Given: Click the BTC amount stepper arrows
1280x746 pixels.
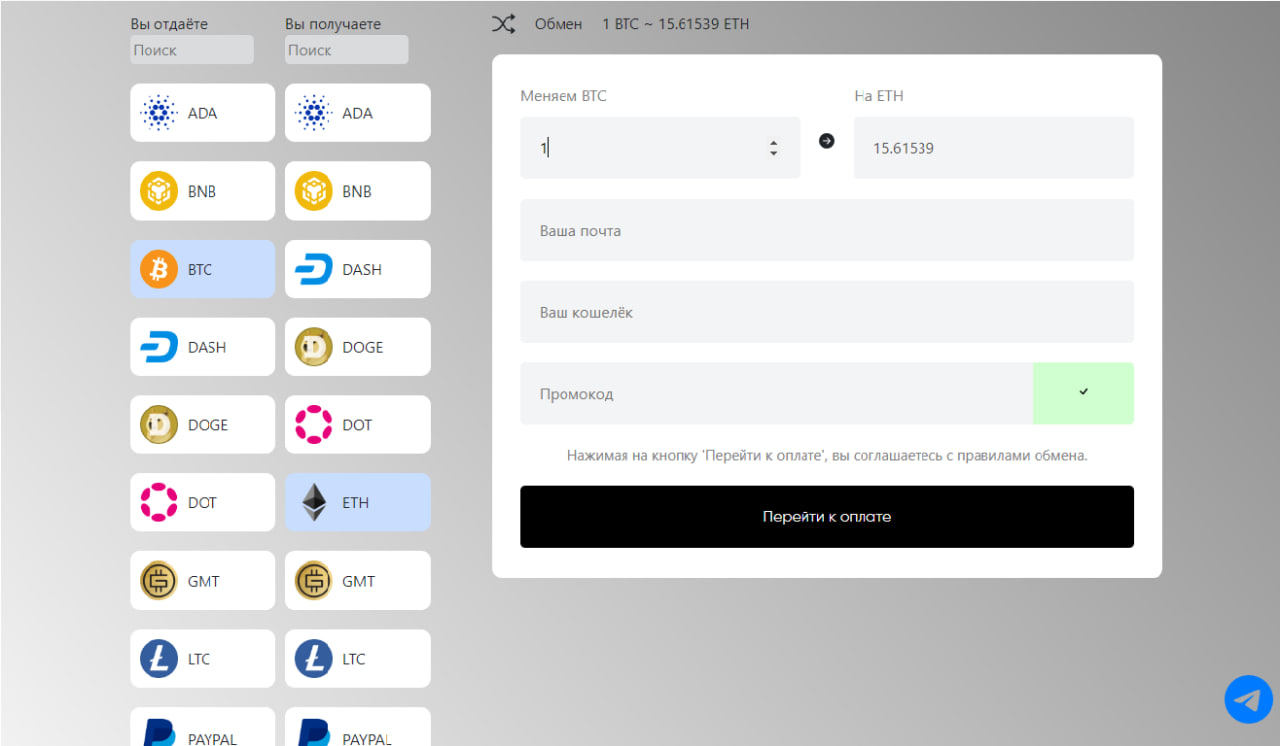Looking at the screenshot, I should (x=773, y=148).
